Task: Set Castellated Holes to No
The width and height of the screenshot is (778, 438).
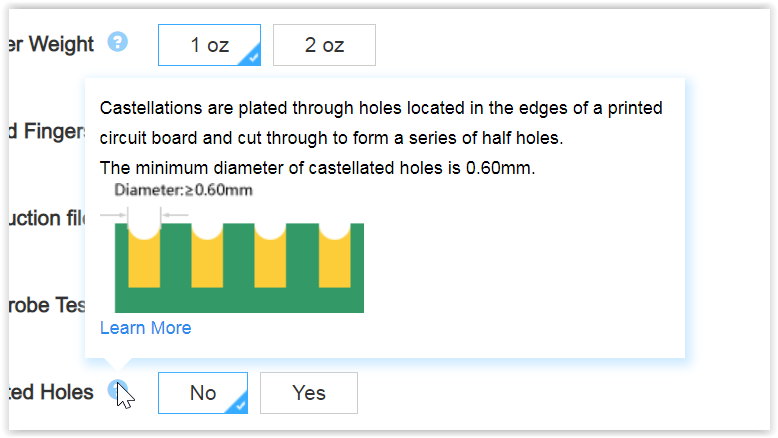Action: [202, 393]
